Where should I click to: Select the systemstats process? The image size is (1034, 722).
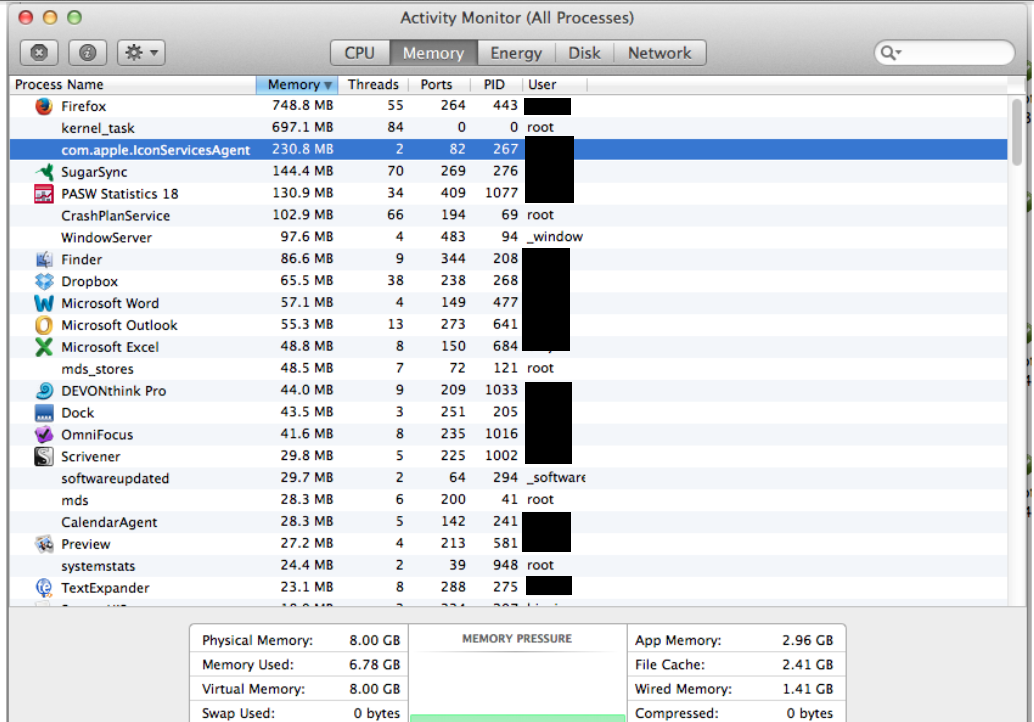(x=98, y=566)
